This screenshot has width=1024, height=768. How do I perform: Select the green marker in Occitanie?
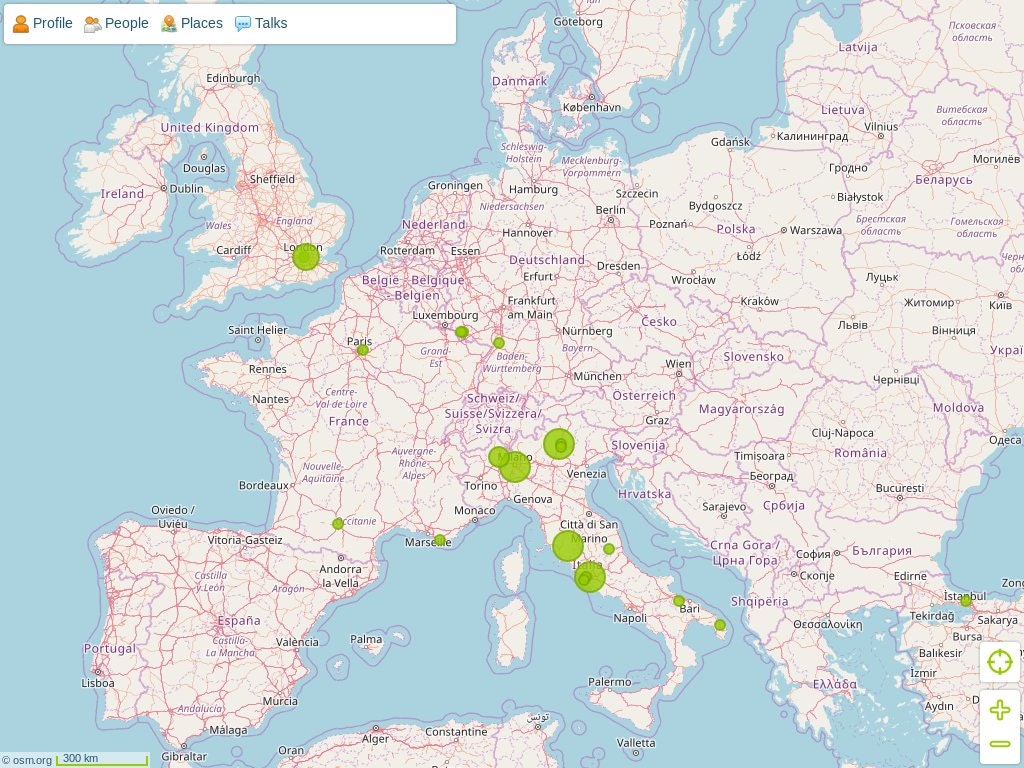338,524
